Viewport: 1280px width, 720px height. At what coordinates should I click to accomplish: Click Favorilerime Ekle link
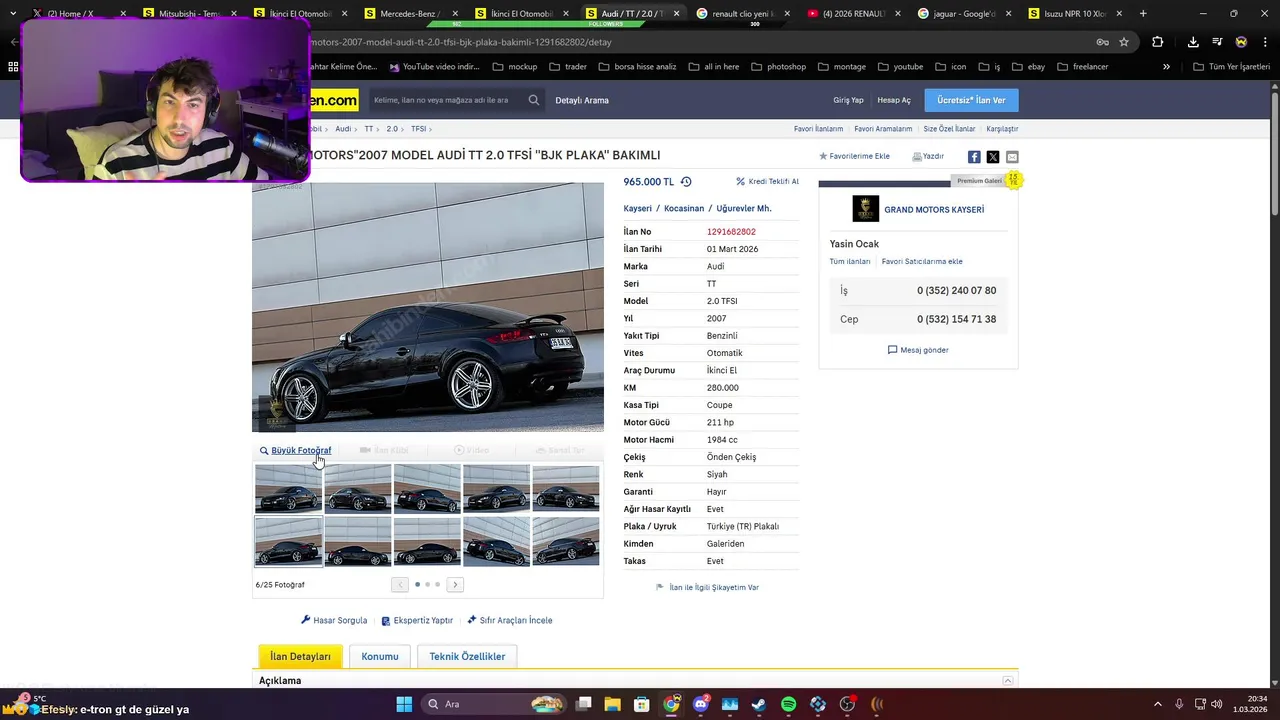coord(854,156)
